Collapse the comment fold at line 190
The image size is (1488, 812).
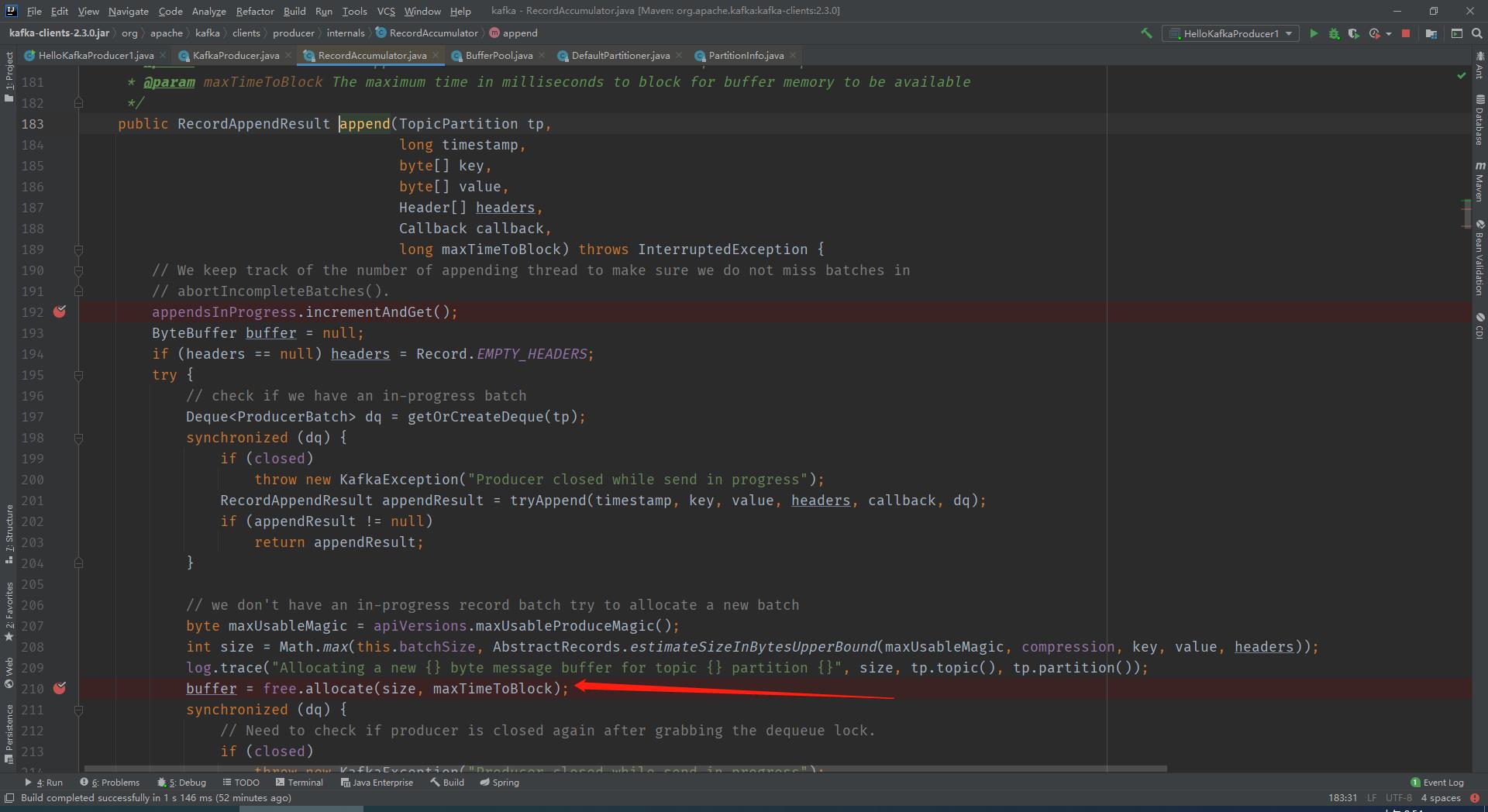click(x=78, y=270)
